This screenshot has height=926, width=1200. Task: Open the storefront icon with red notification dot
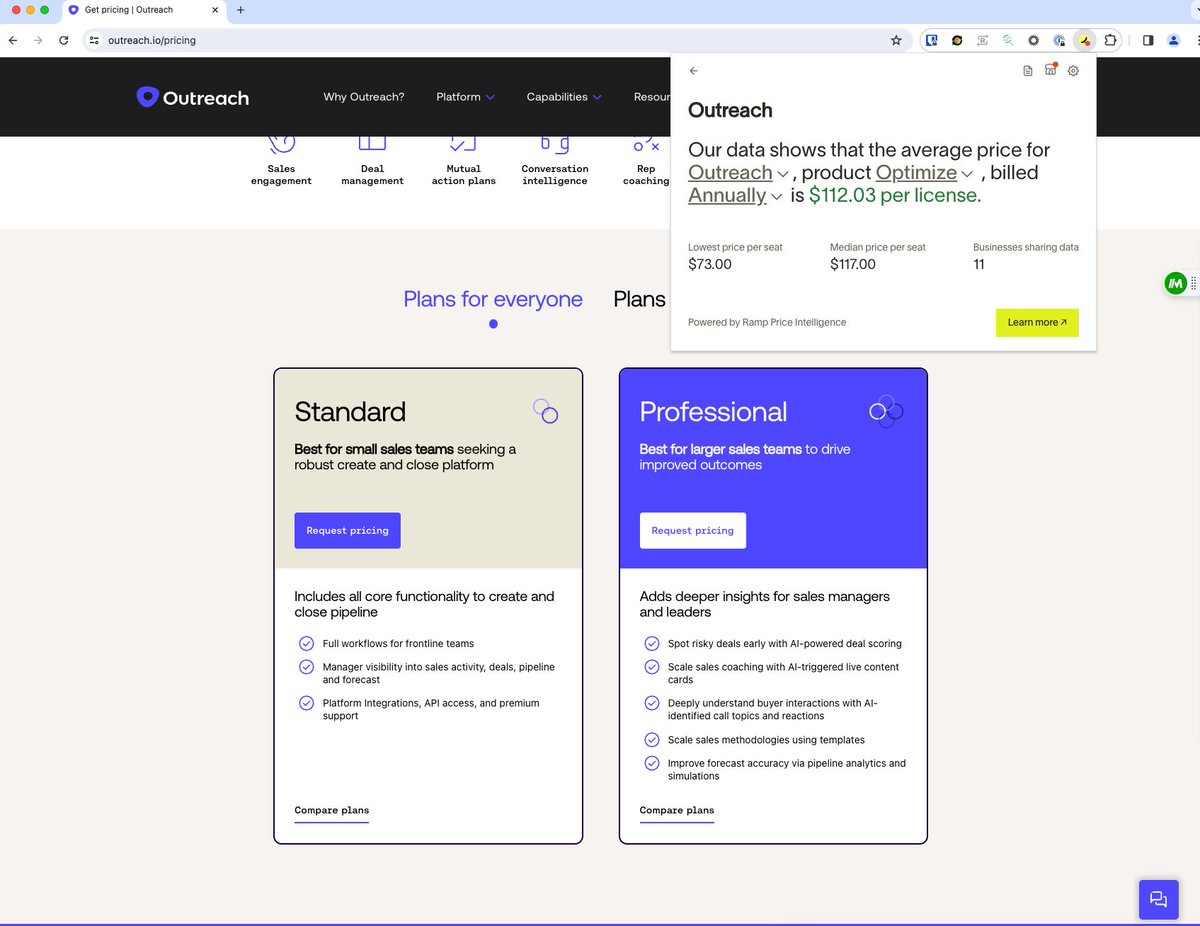pos(1051,70)
